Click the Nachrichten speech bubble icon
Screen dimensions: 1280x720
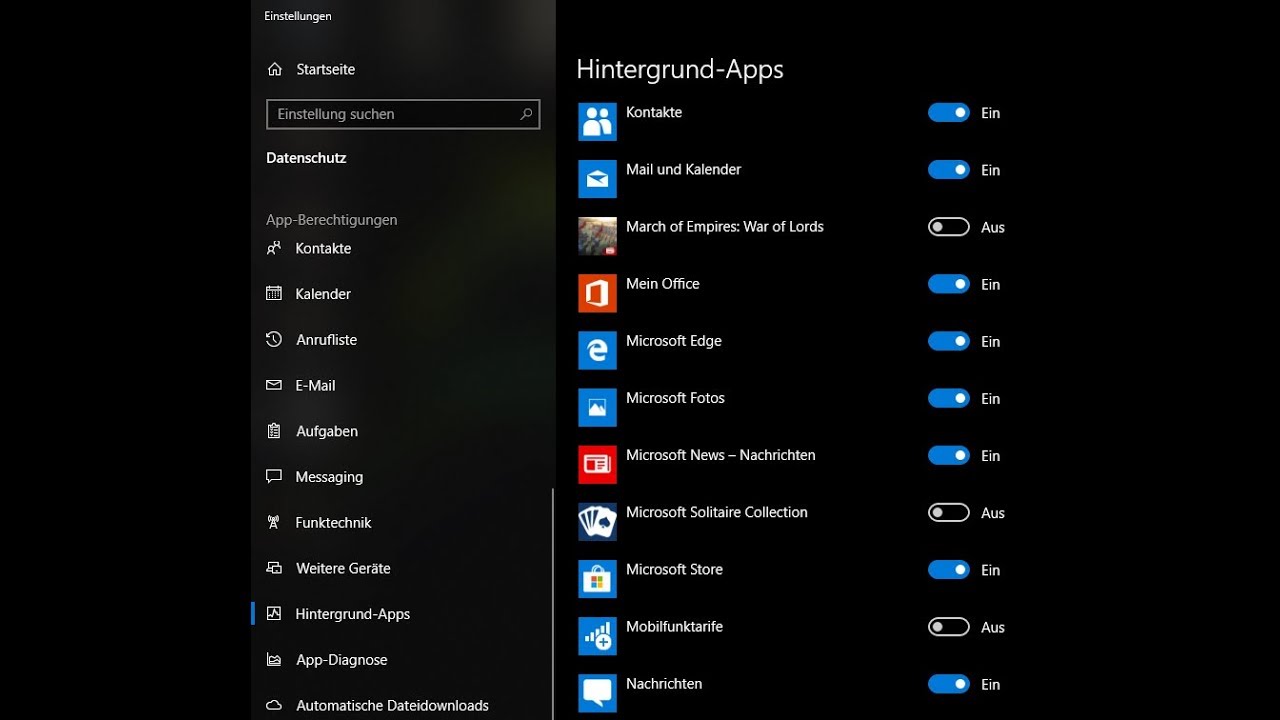coord(597,692)
